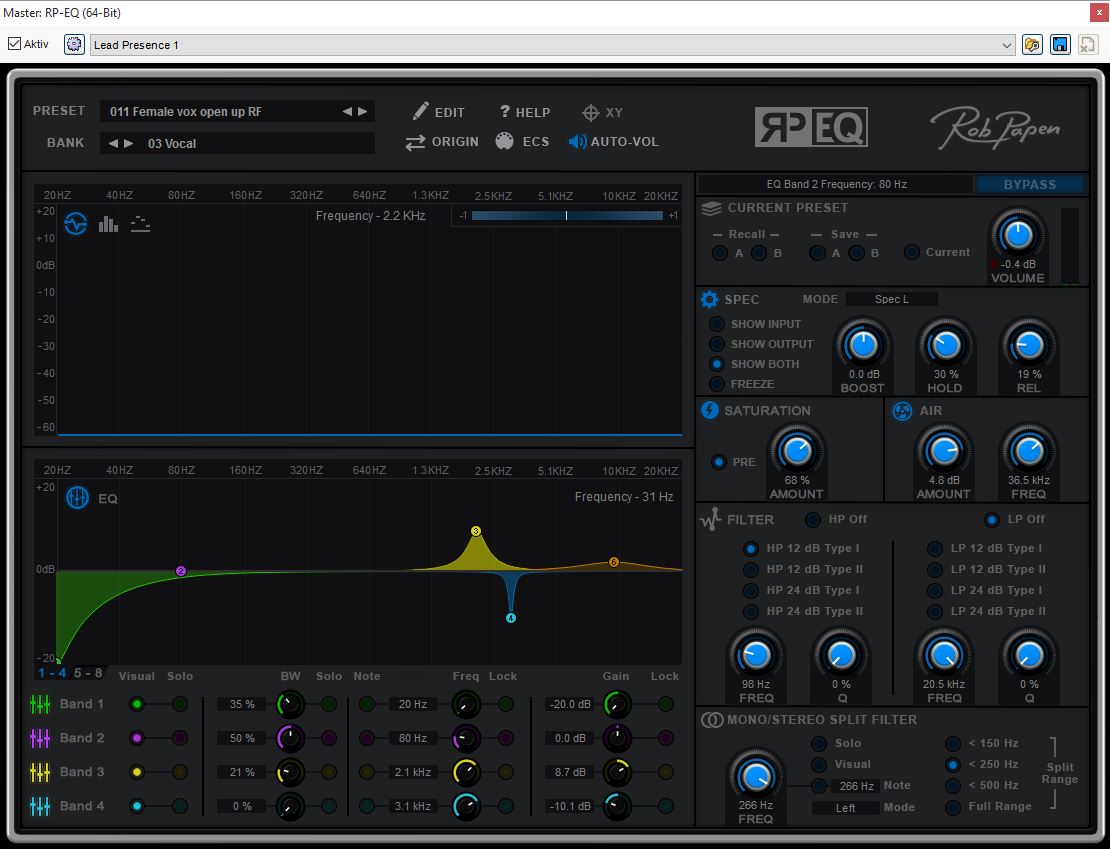The width and height of the screenshot is (1110, 849).
Task: Save to preset slot A
Action: pyautogui.click(x=817, y=253)
